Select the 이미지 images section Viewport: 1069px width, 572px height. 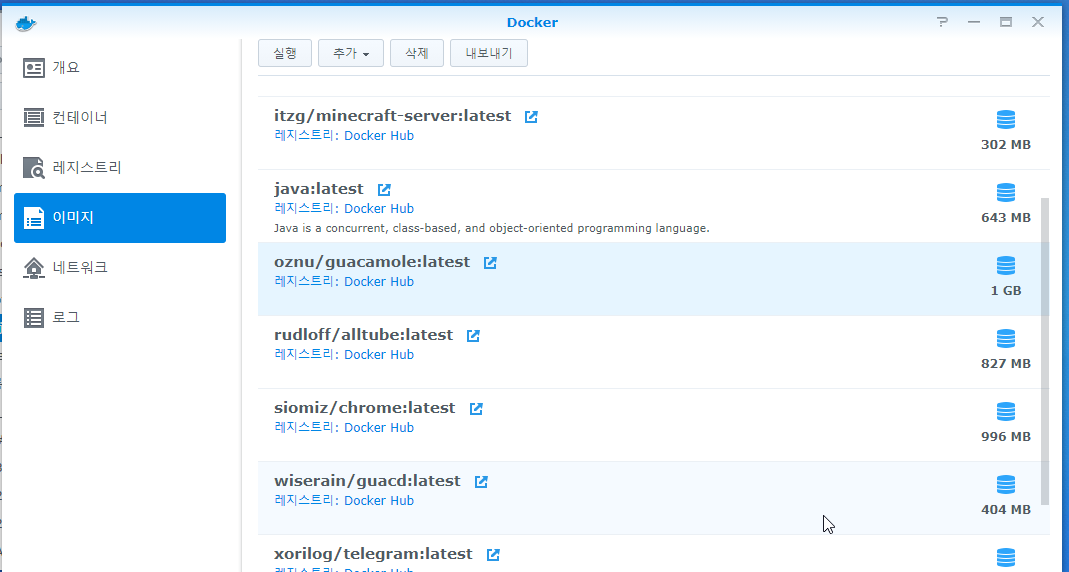(120, 217)
